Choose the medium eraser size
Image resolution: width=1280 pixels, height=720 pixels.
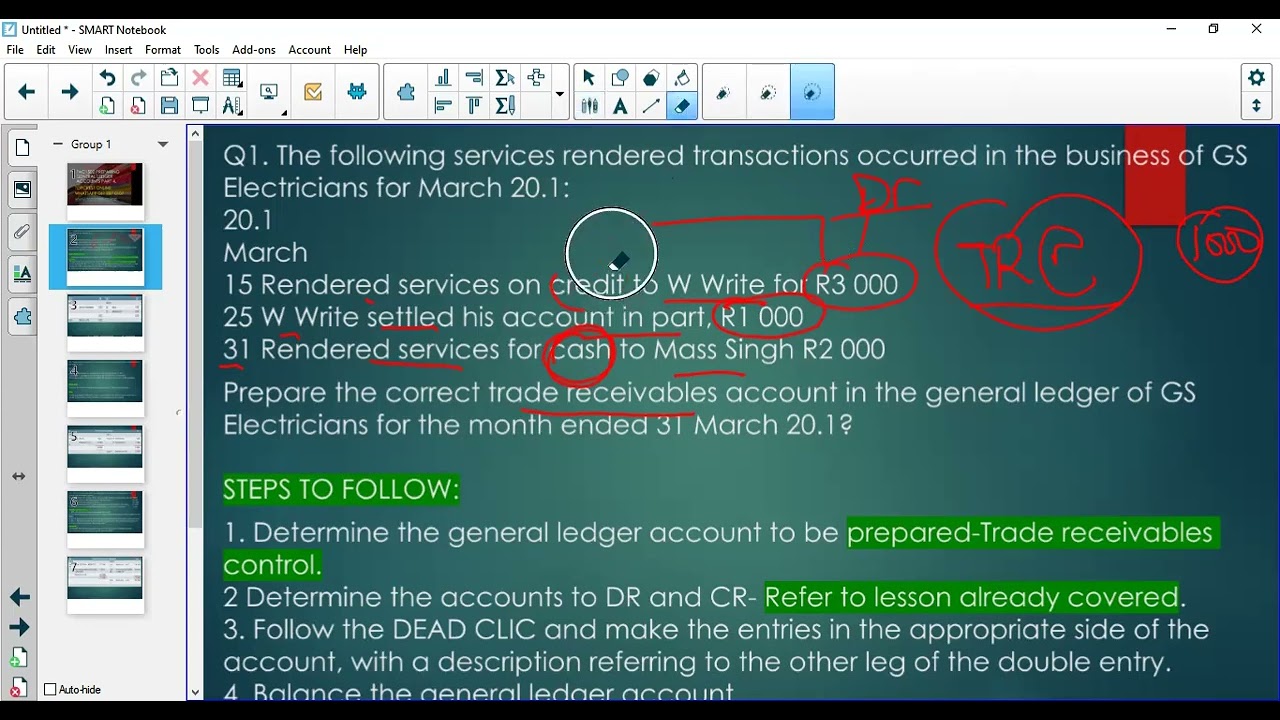click(768, 92)
